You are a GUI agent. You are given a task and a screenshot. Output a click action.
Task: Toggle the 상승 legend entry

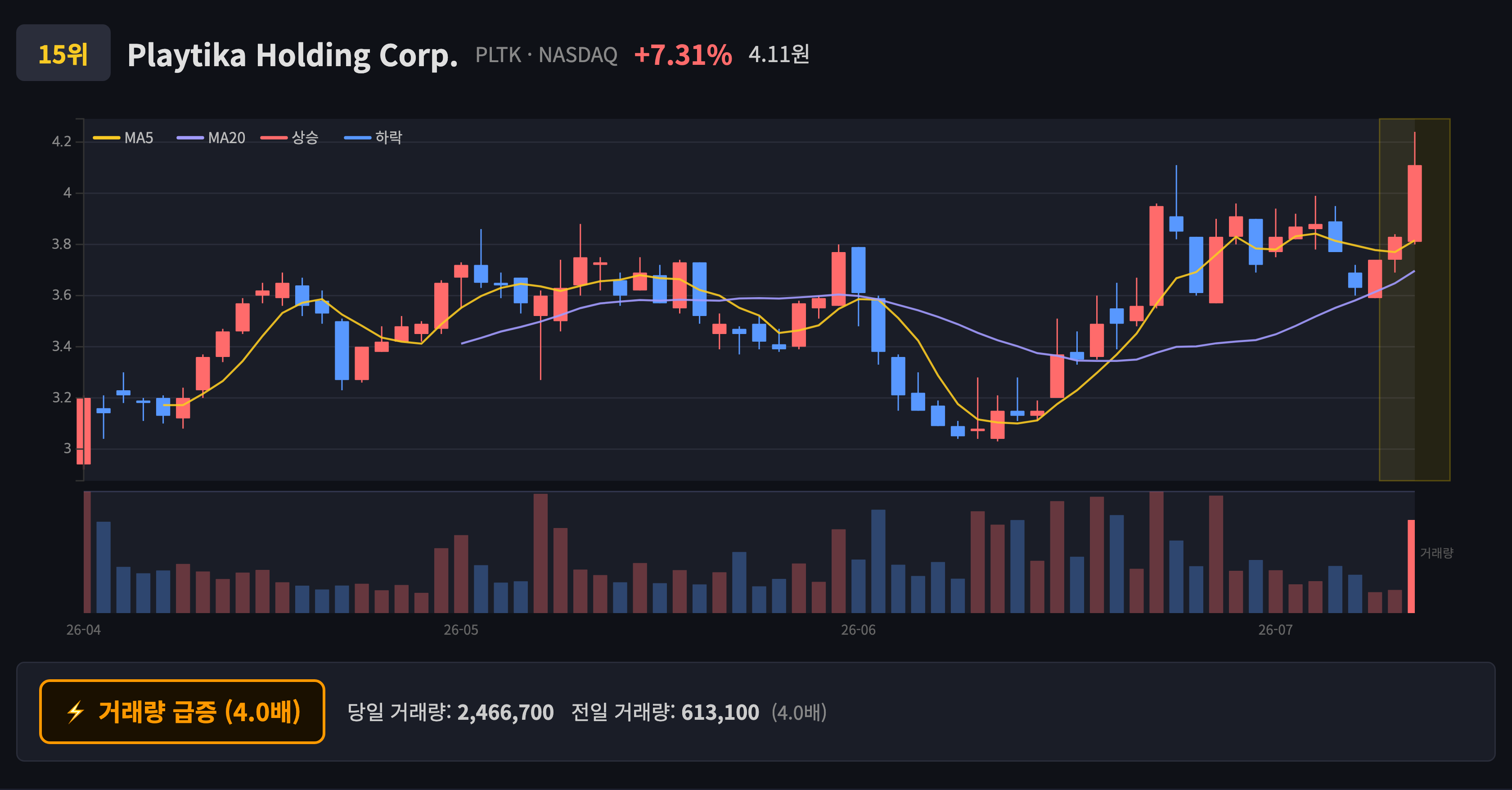290,138
